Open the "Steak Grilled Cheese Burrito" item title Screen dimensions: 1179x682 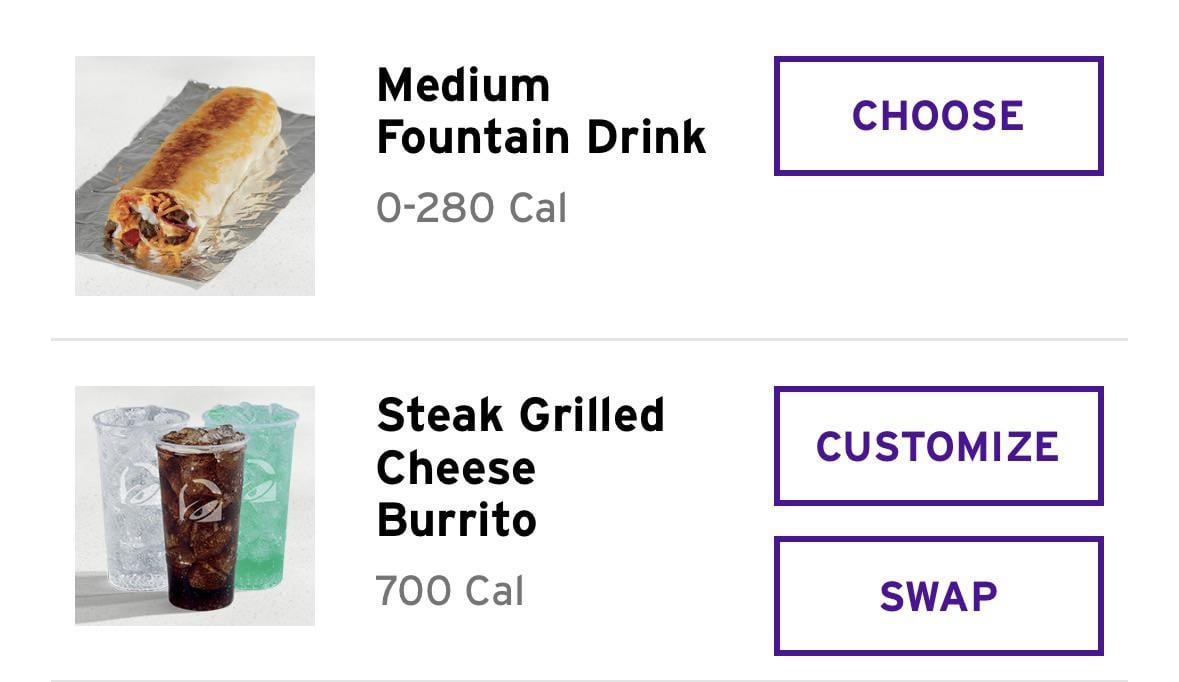(x=520, y=467)
